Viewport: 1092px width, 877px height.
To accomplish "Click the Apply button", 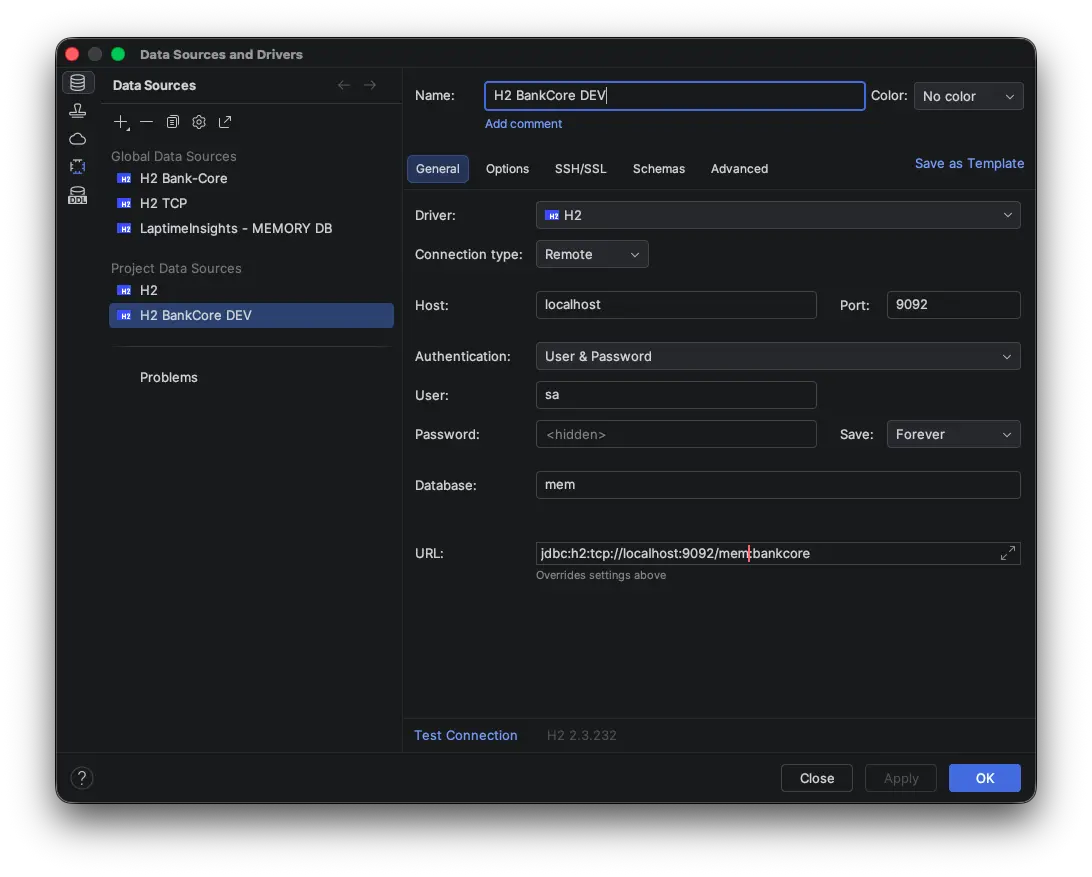I will coord(900,778).
